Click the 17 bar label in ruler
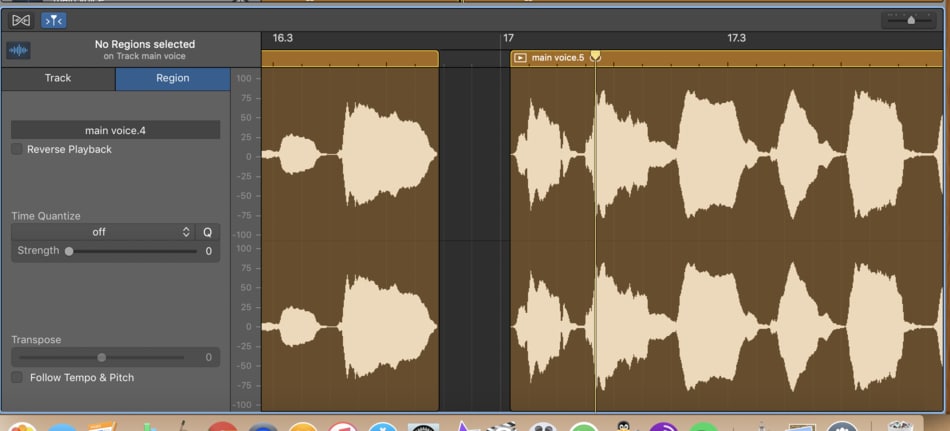 click(508, 38)
